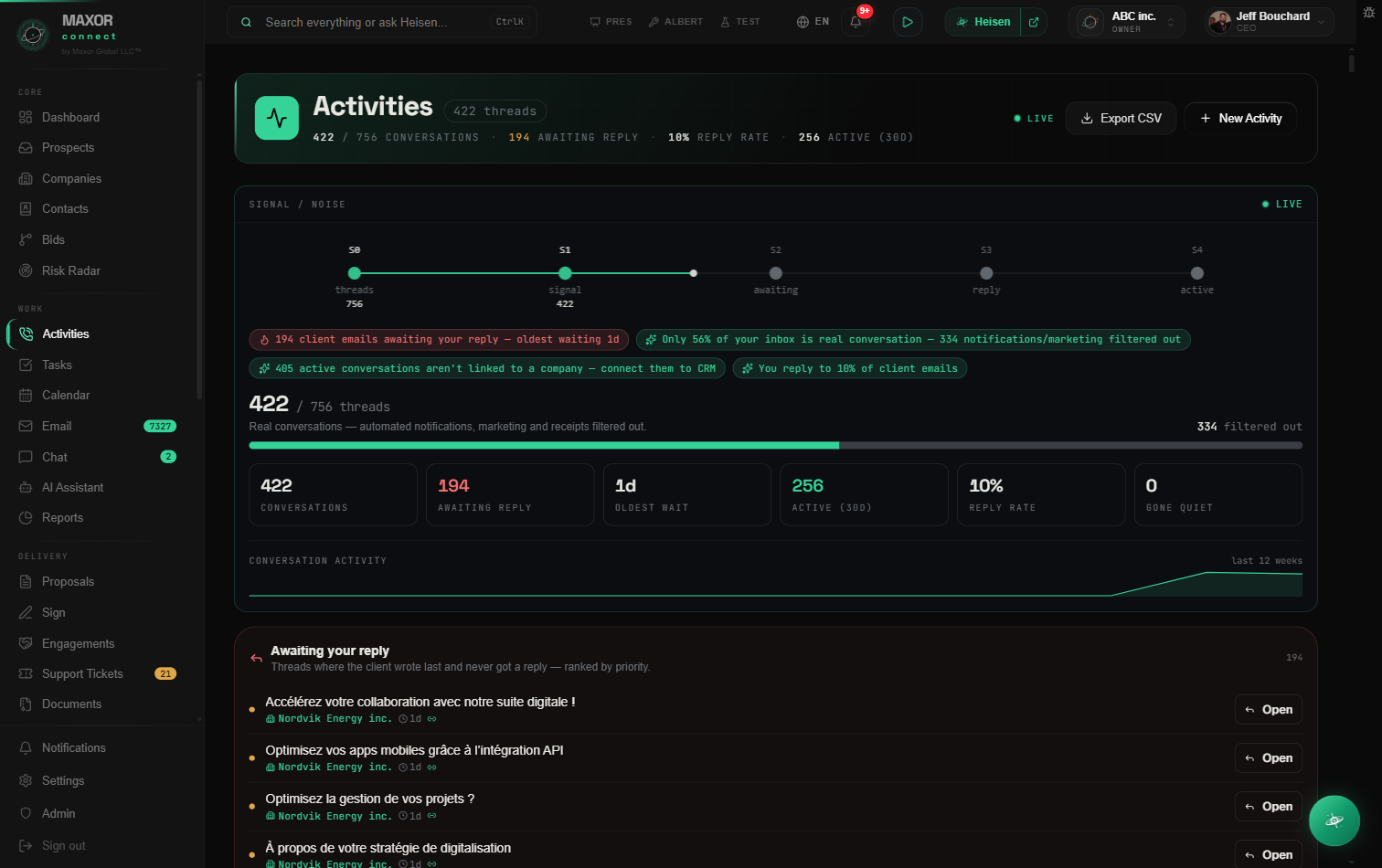This screenshot has width=1382, height=868.
Task: Open the EN language selector
Action: click(813, 21)
